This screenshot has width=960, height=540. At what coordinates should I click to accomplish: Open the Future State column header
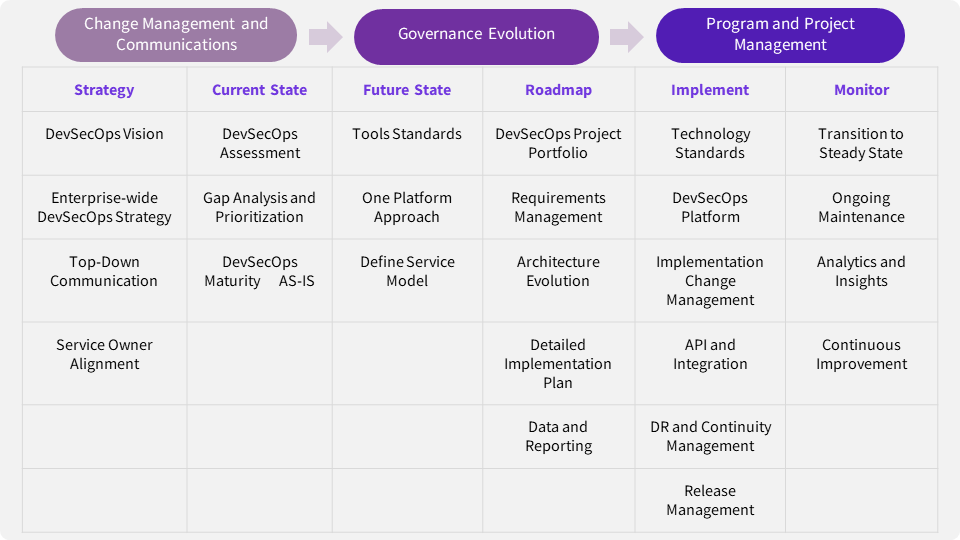(407, 90)
